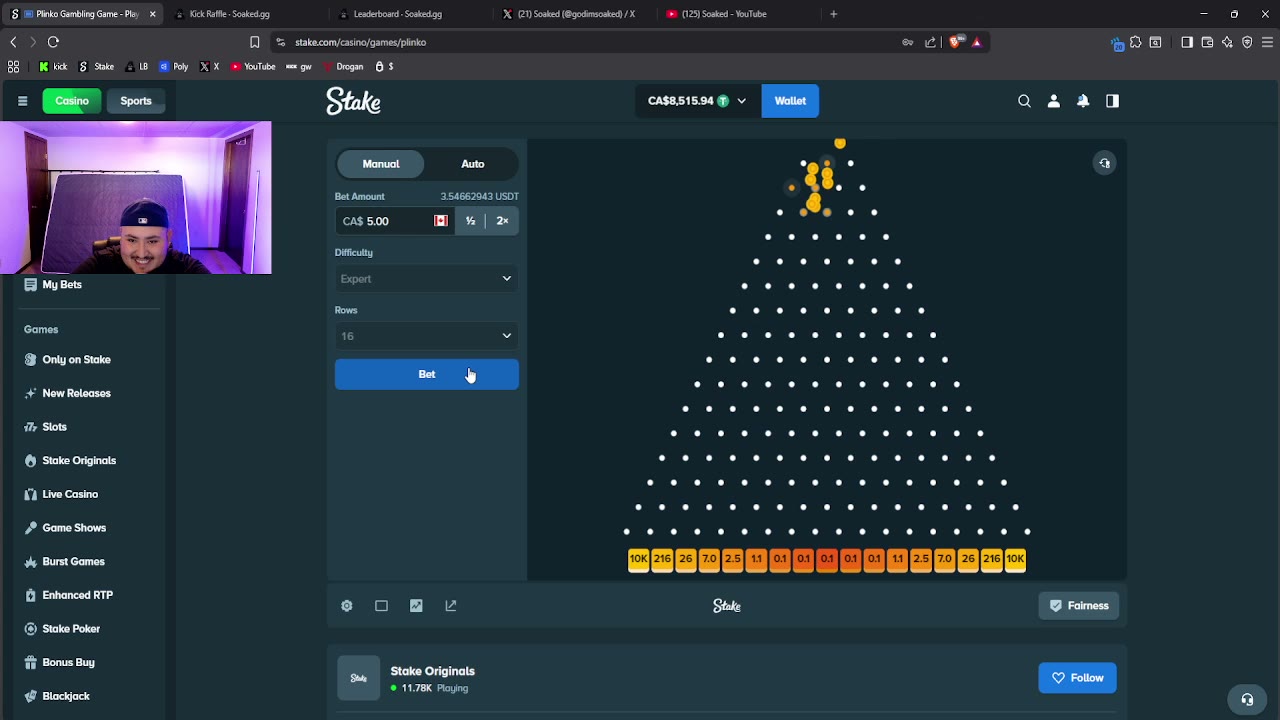1280x720 pixels.
Task: Open game settings gear below Plinko board
Action: coord(347,606)
